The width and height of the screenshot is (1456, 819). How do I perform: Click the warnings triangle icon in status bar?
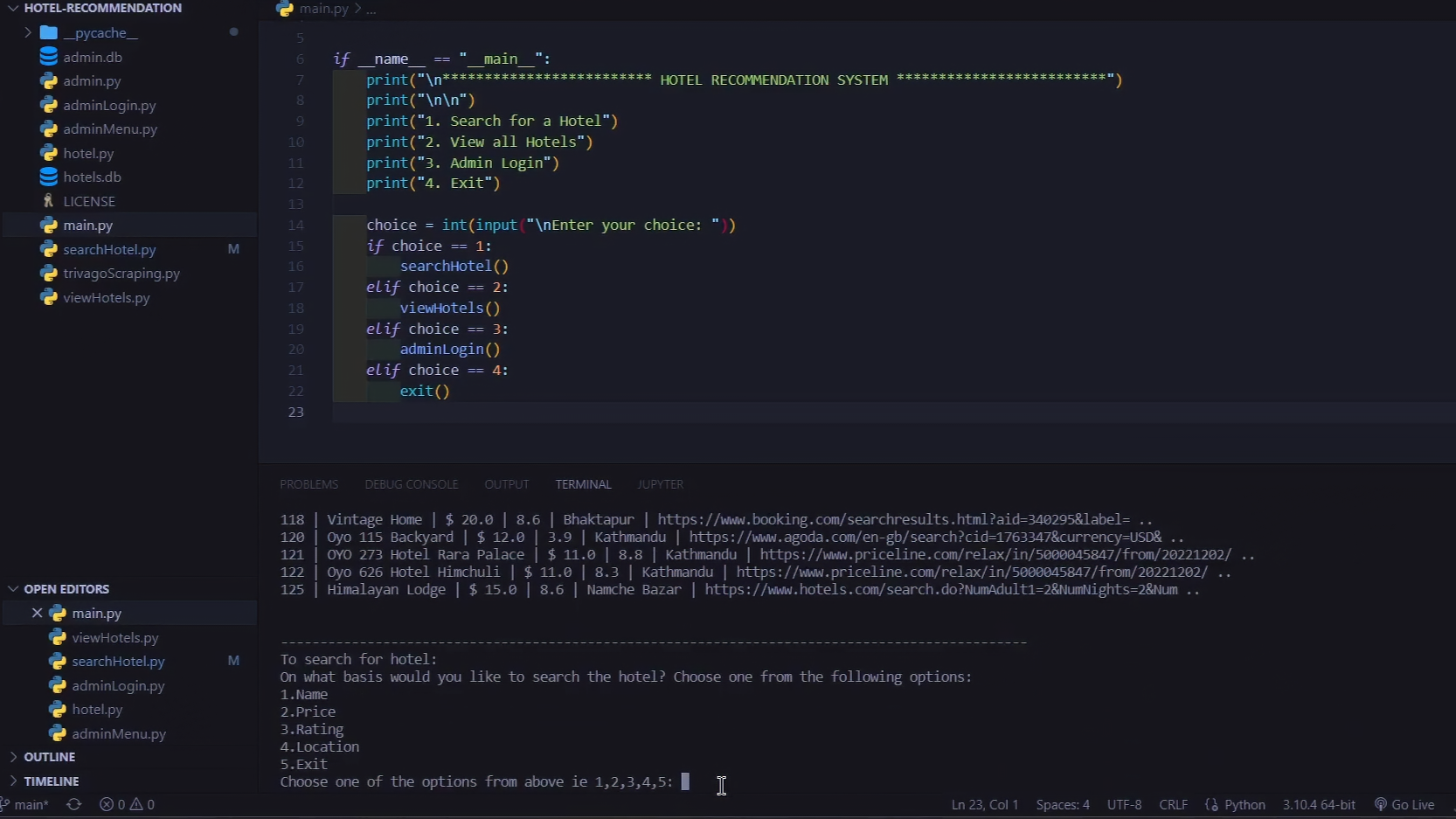pos(136,804)
